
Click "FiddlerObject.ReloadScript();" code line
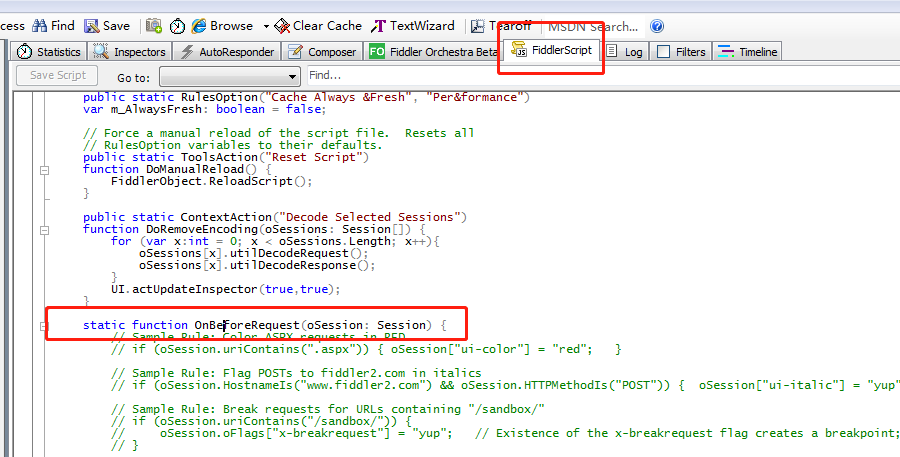212,181
